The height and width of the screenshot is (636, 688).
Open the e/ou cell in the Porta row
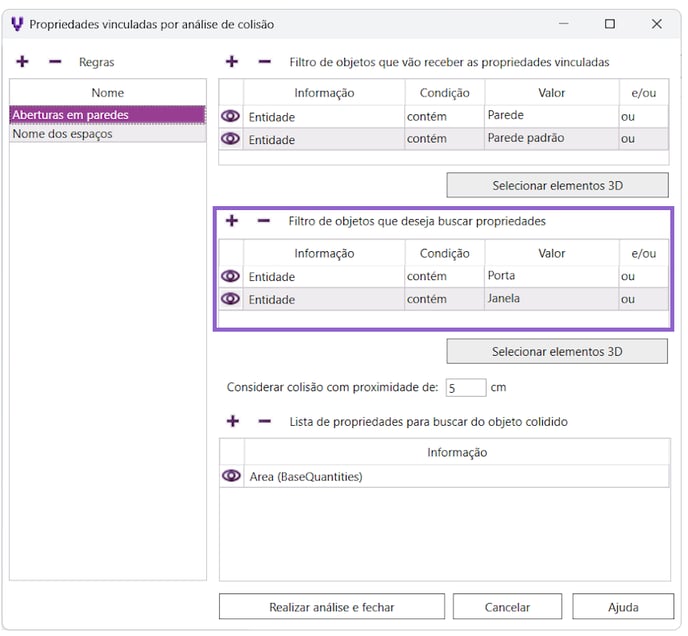643,276
